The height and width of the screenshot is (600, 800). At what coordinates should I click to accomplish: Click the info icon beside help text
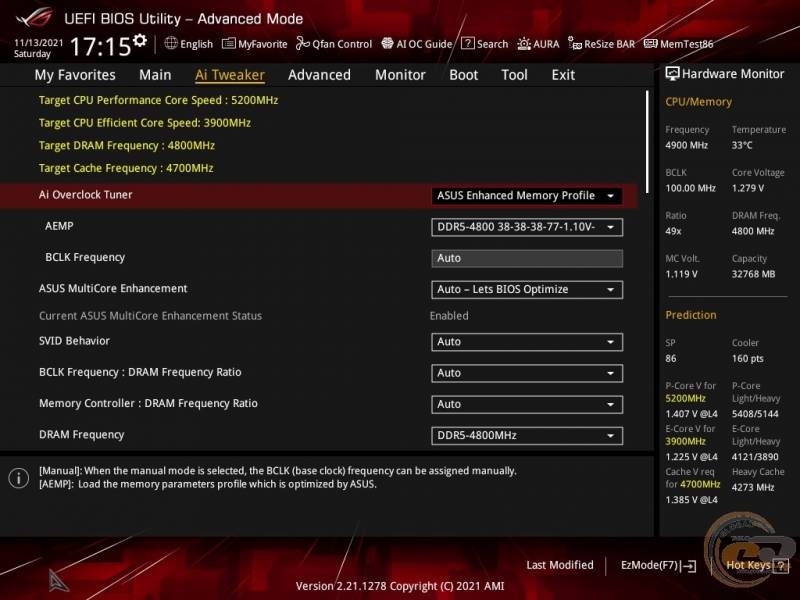tap(19, 478)
